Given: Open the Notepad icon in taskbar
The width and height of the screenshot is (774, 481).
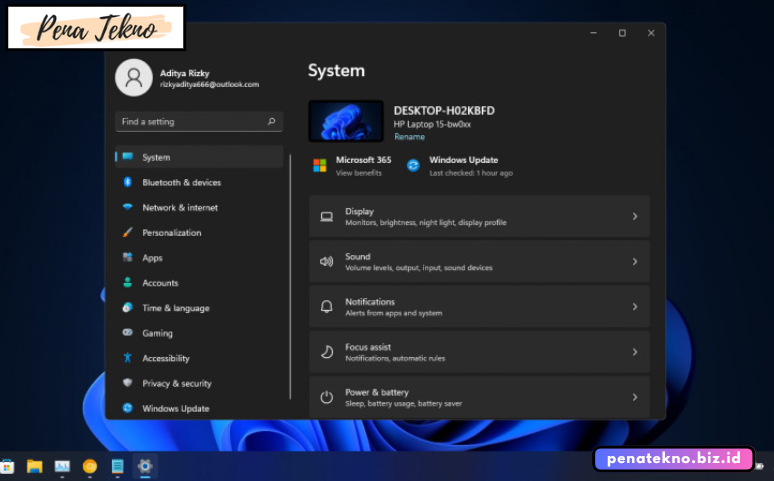Looking at the screenshot, I should tap(117, 466).
